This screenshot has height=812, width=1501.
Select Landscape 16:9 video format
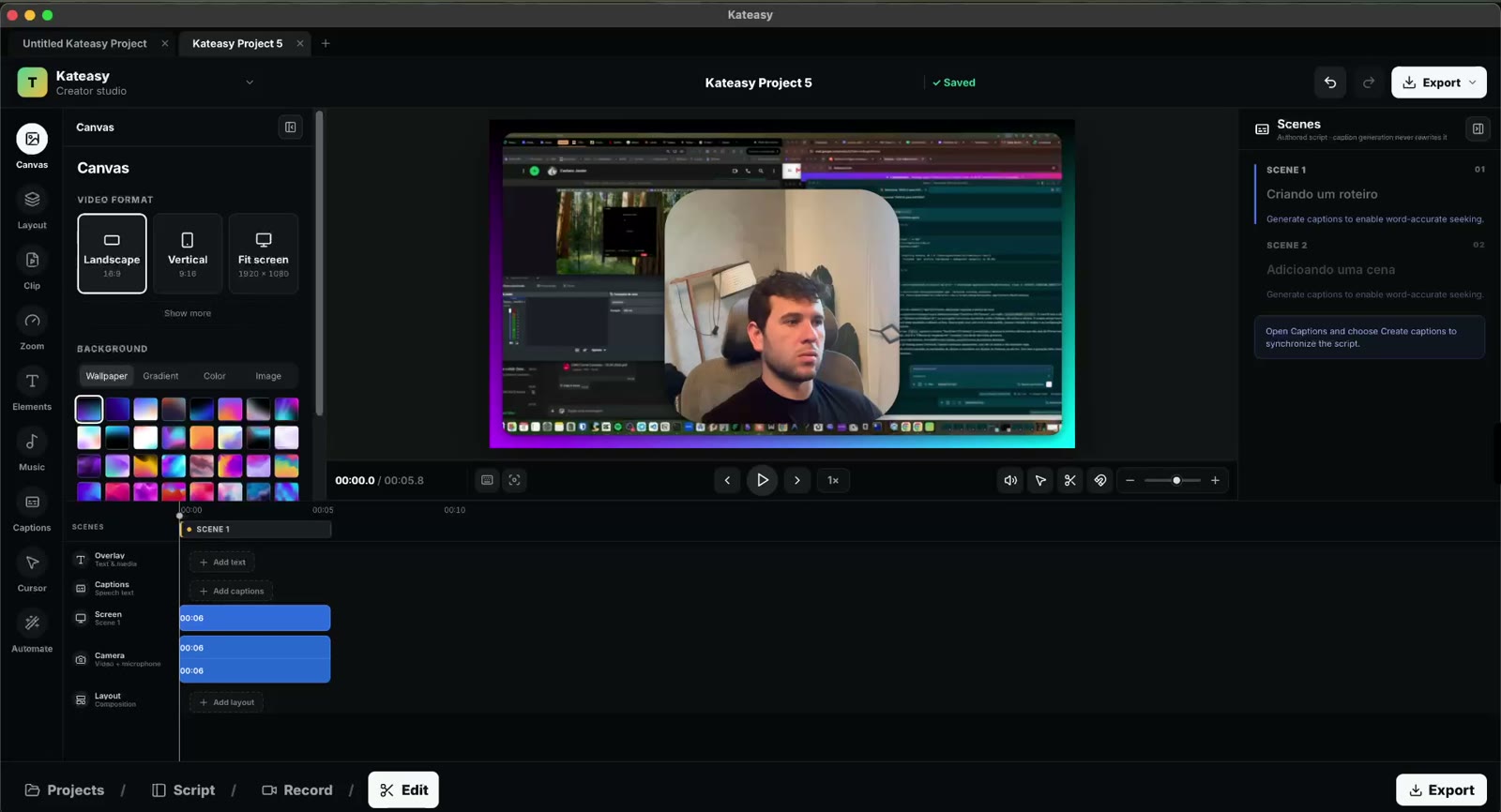(112, 253)
